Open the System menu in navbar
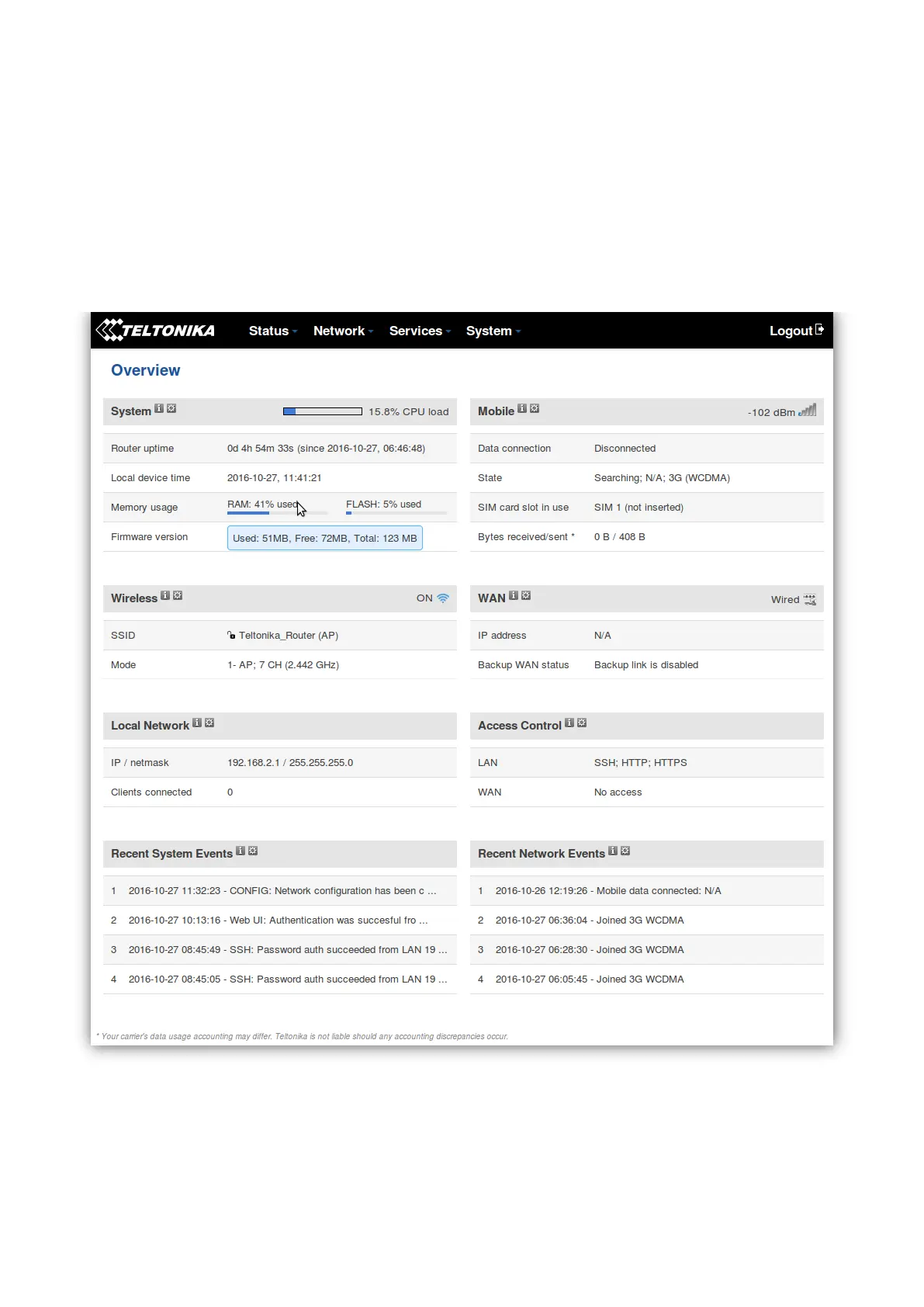 click(493, 331)
